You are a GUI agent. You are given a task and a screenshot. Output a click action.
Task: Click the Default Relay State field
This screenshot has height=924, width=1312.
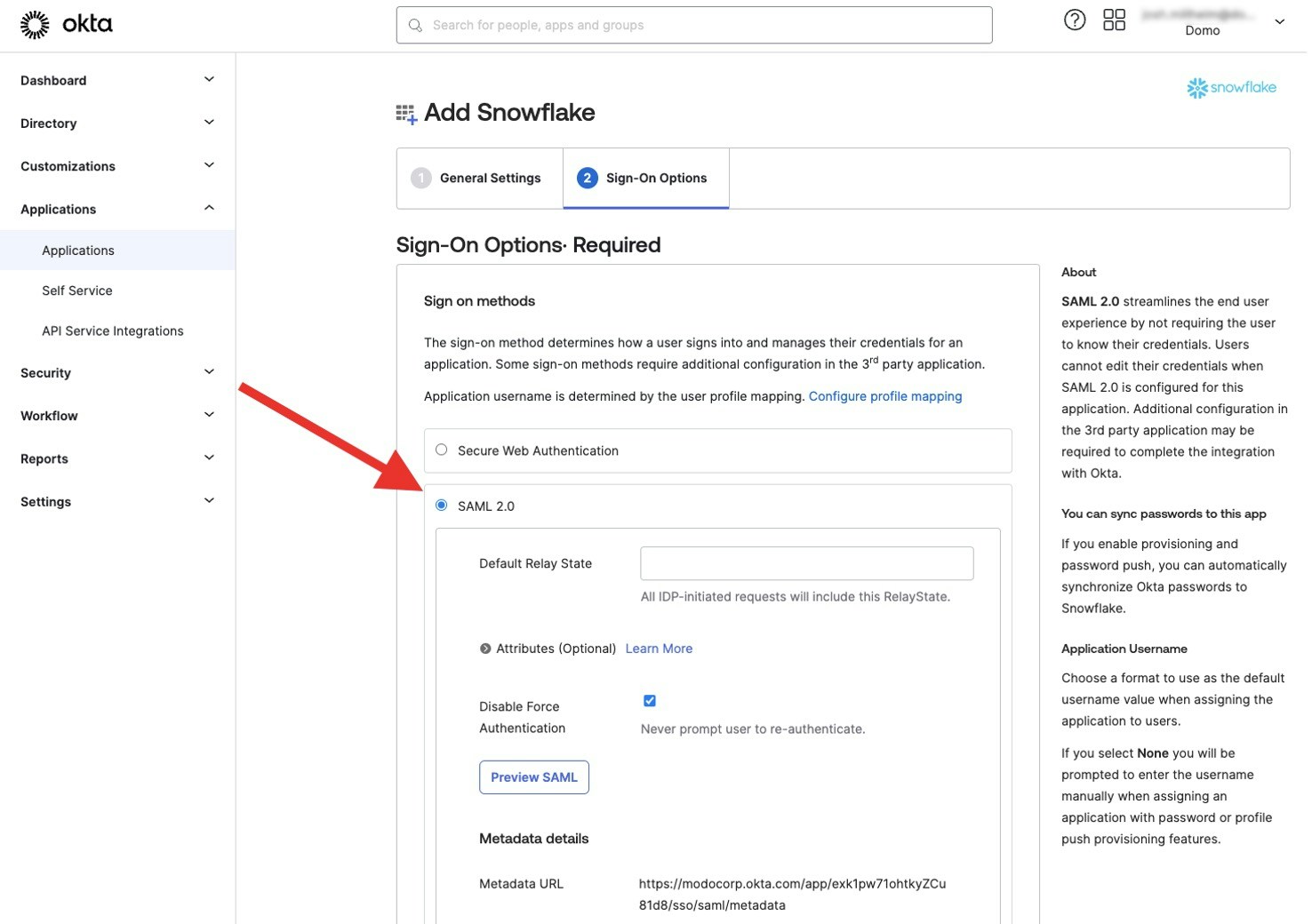click(x=807, y=563)
